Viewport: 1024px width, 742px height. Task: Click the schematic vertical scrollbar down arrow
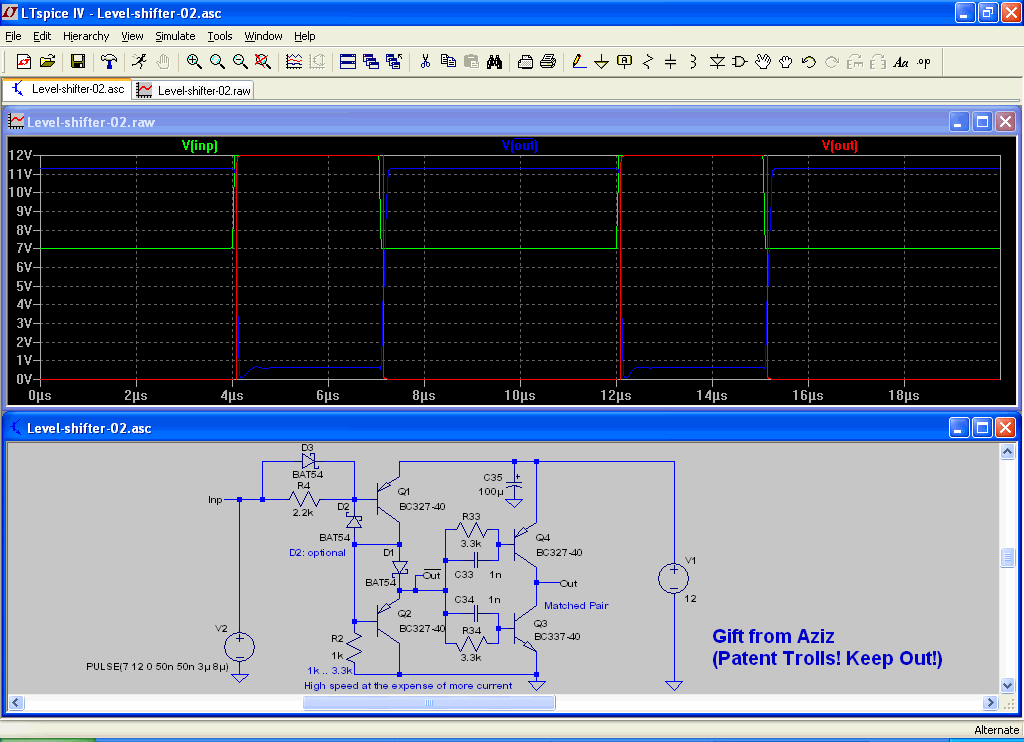point(1008,685)
